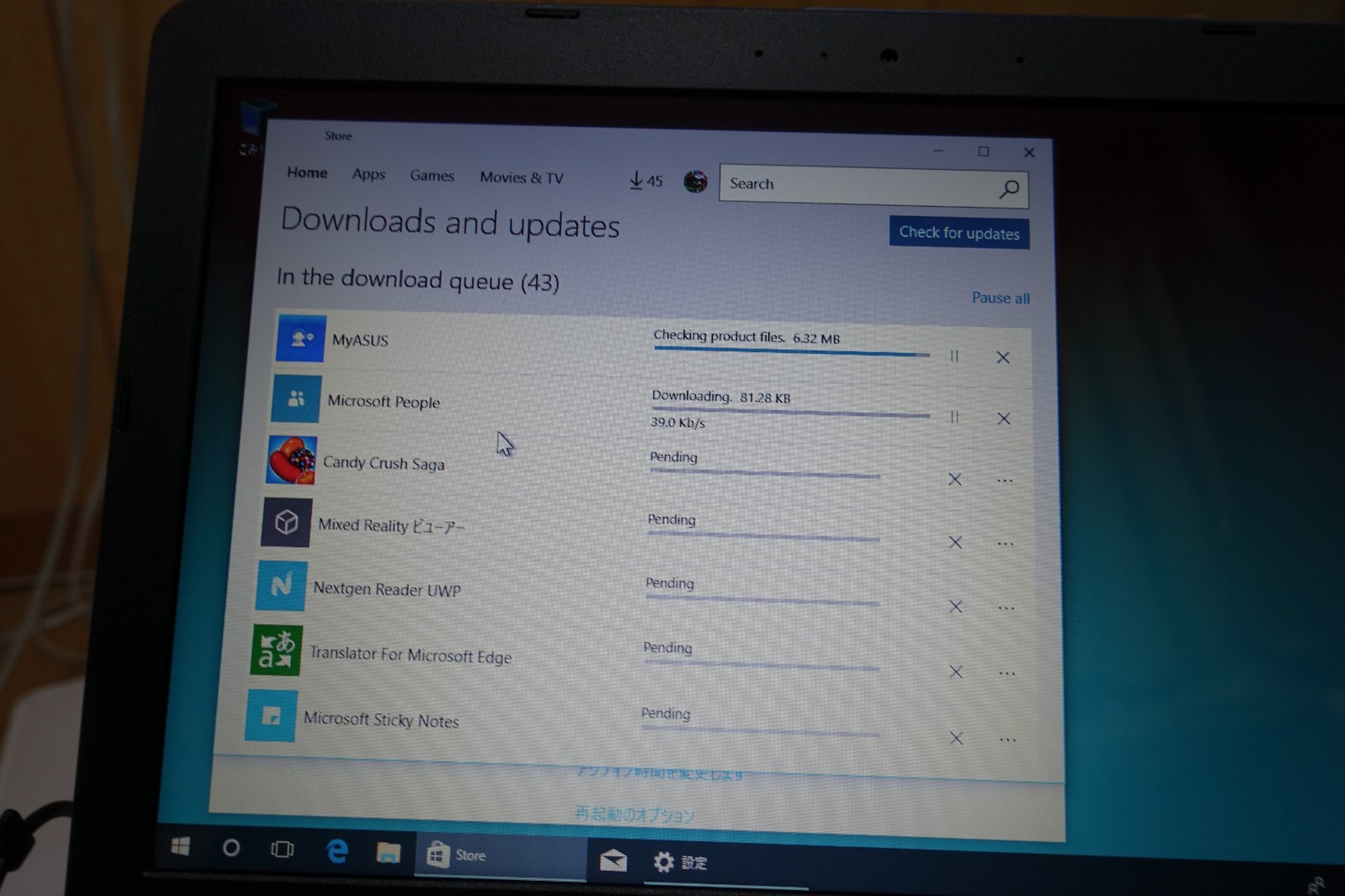Open more options for Microsoft Sticky Notes
The image size is (1345, 896).
point(1008,740)
